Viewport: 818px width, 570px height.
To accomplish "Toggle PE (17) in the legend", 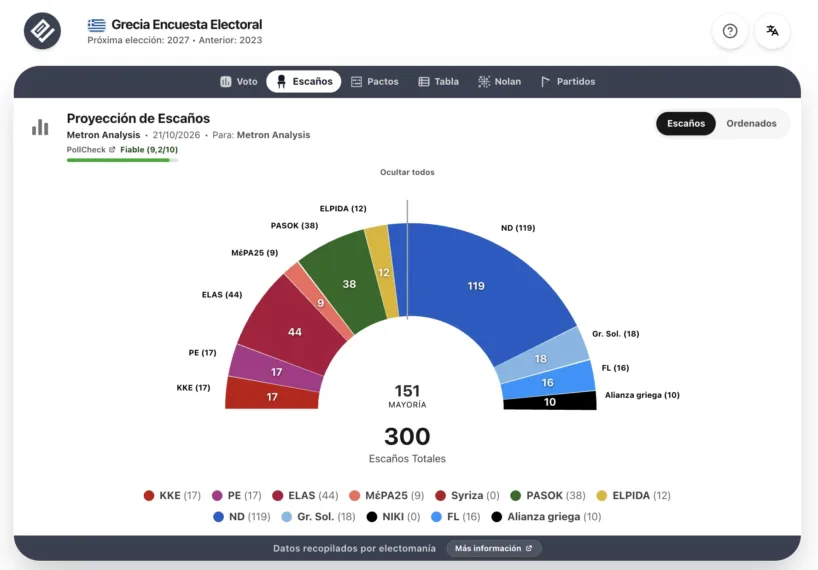I will pyautogui.click(x=236, y=495).
